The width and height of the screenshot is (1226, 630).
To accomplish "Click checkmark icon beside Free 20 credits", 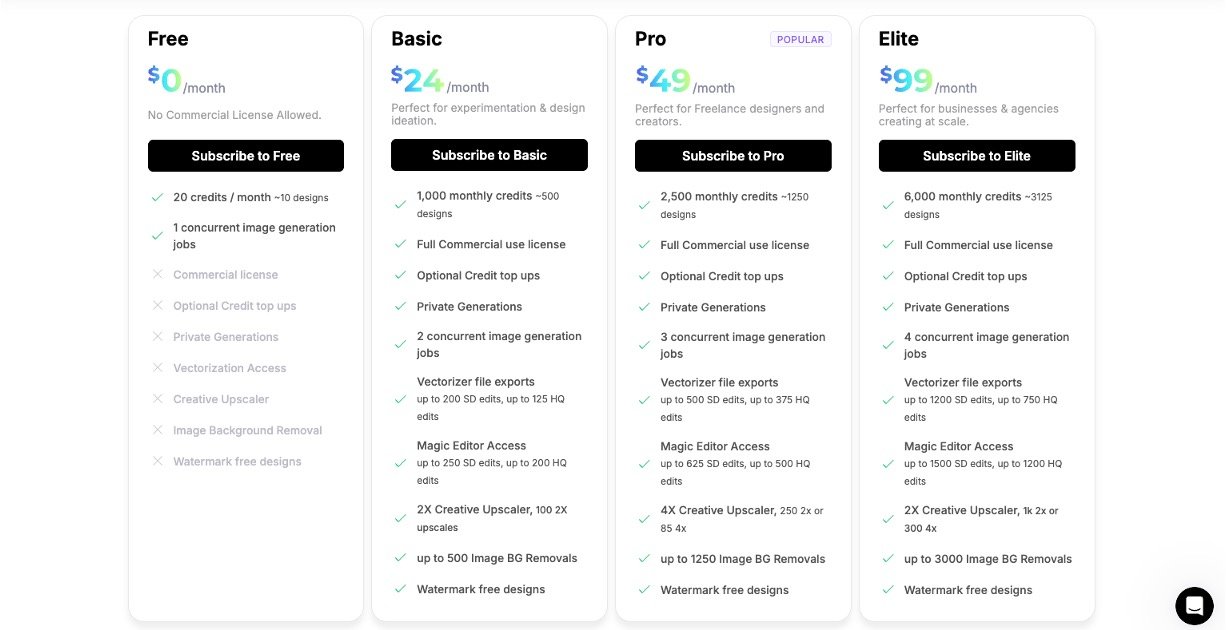I will click(x=157, y=198).
